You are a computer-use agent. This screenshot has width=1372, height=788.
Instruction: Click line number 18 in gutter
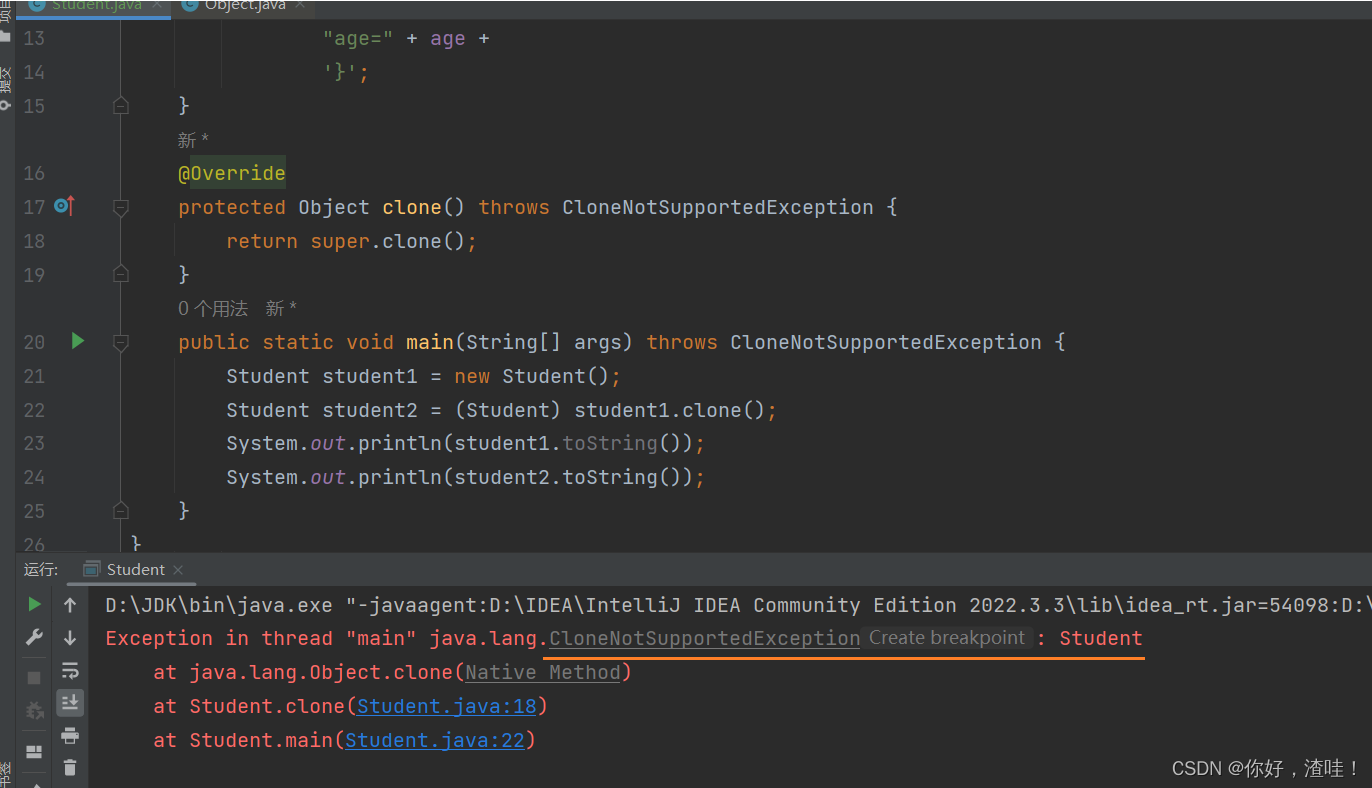point(34,241)
